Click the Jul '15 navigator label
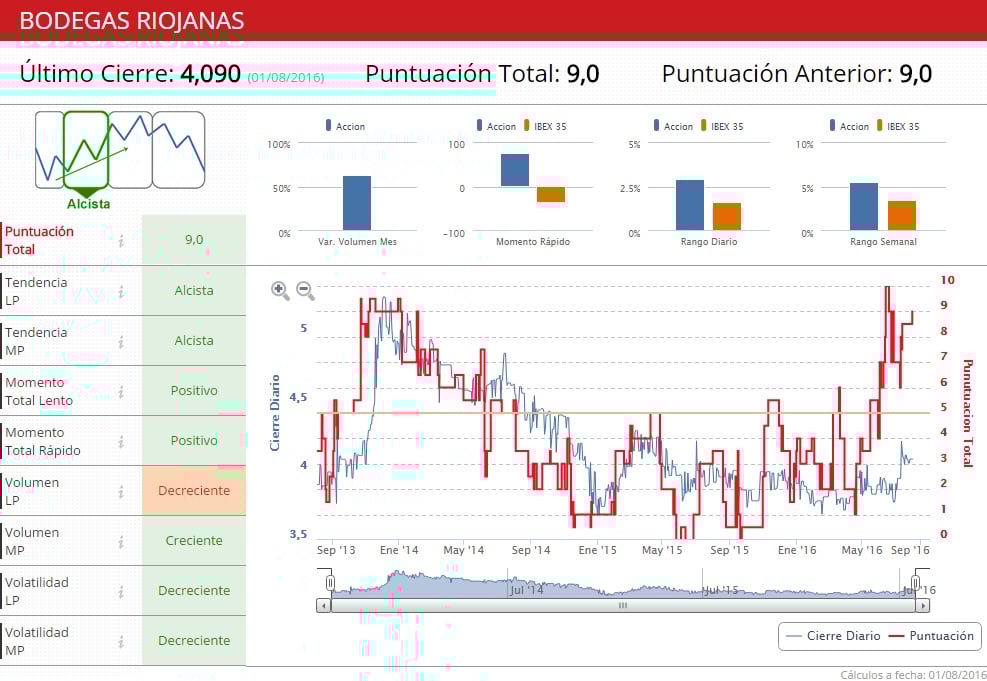Viewport: 987px width, 681px height. [x=720, y=590]
